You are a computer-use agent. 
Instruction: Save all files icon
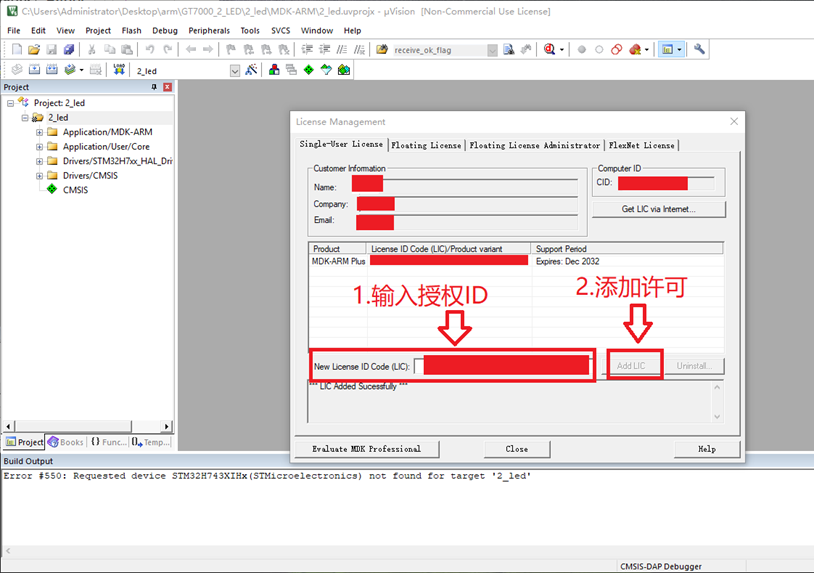[x=69, y=50]
